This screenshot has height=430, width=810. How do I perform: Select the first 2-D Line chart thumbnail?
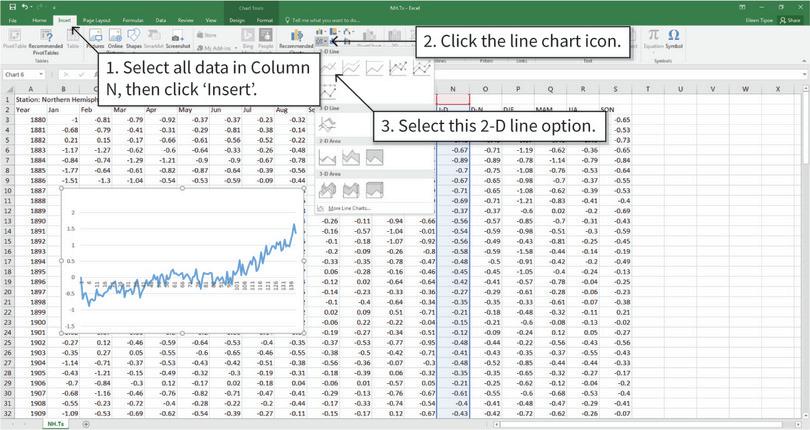point(330,68)
